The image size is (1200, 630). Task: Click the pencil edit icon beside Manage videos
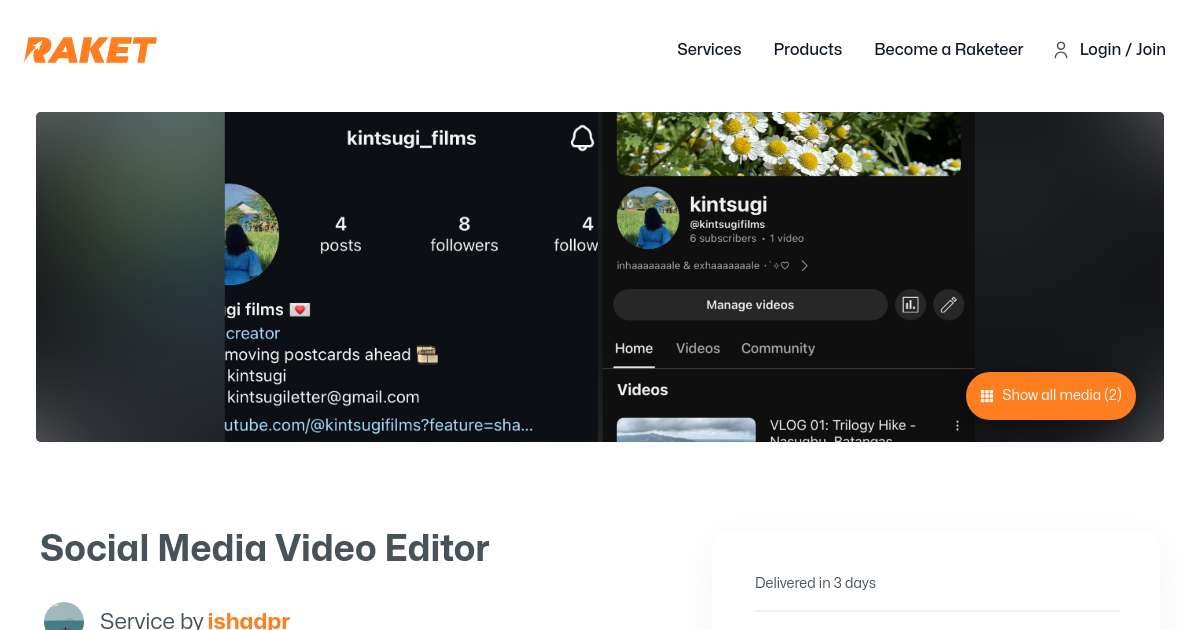(949, 305)
